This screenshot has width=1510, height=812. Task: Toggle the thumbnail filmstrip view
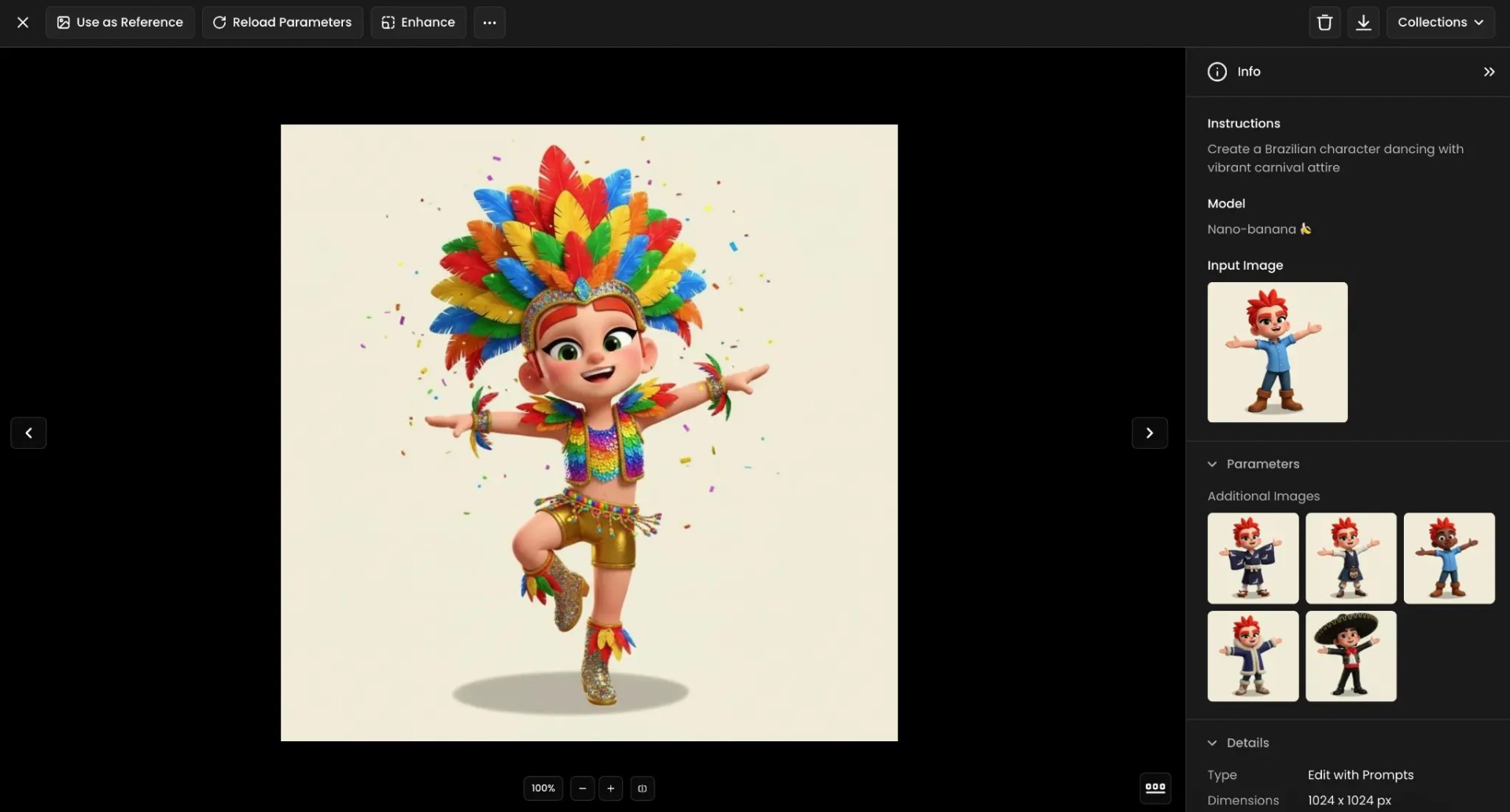(1155, 788)
